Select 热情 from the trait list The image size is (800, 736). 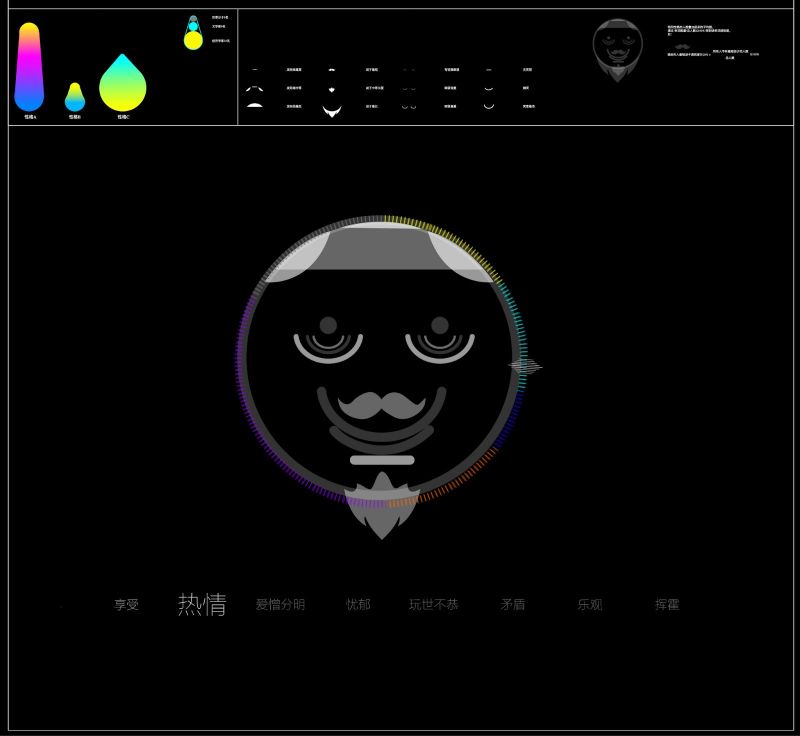pyautogui.click(x=204, y=604)
